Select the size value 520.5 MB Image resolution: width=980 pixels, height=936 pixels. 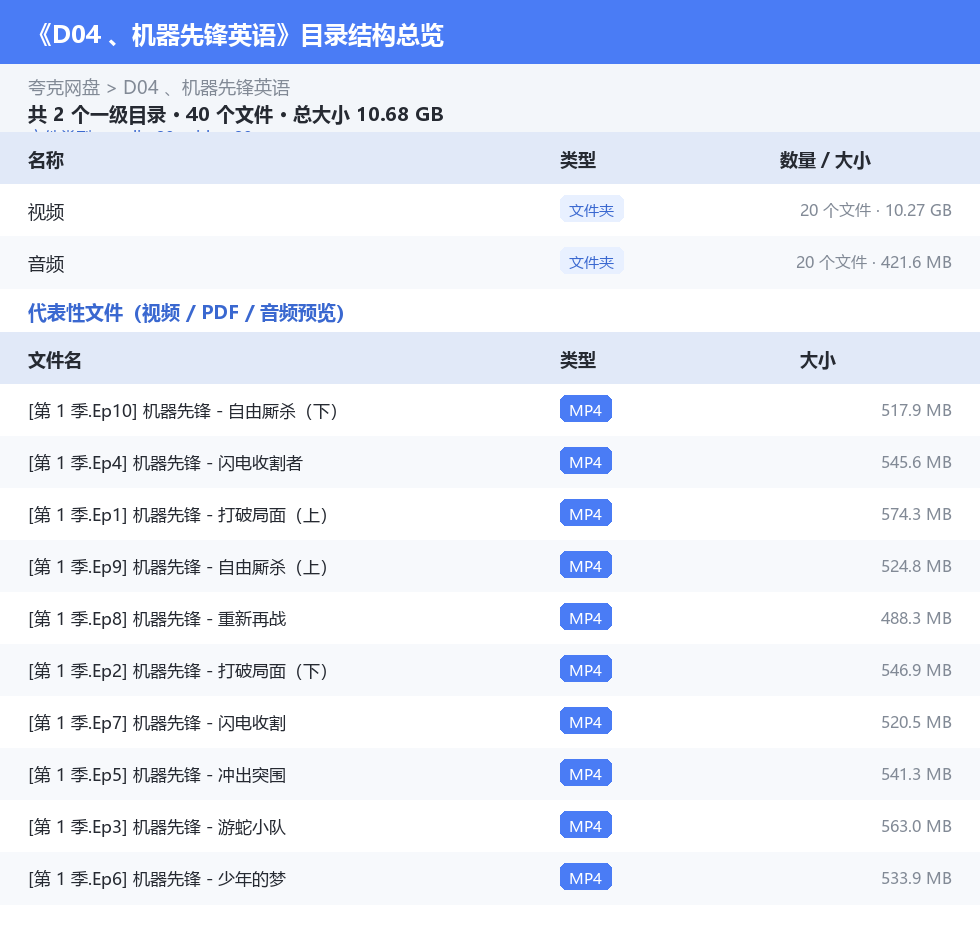coord(916,722)
